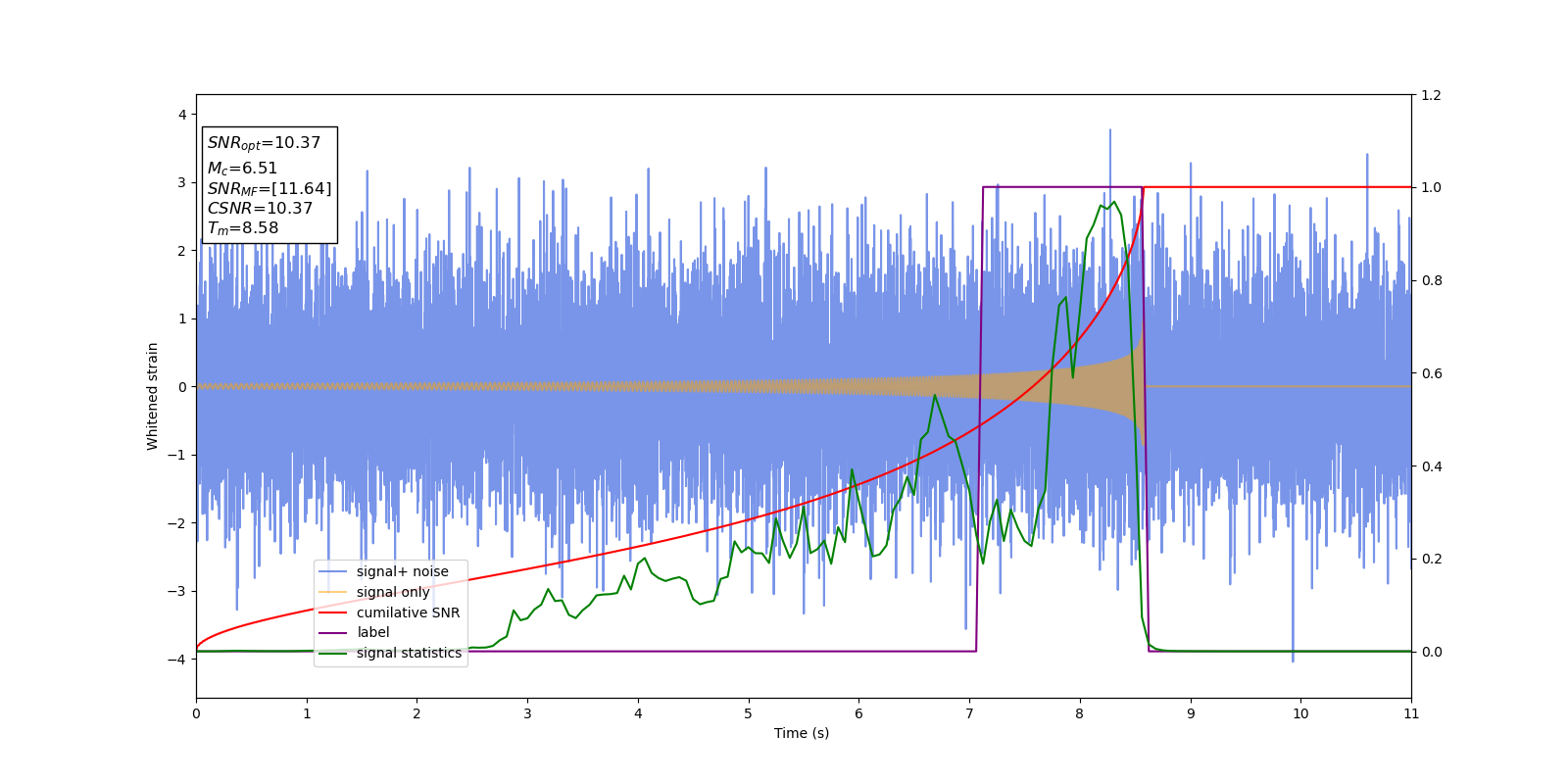Click left-axis tick label −2

[177, 522]
